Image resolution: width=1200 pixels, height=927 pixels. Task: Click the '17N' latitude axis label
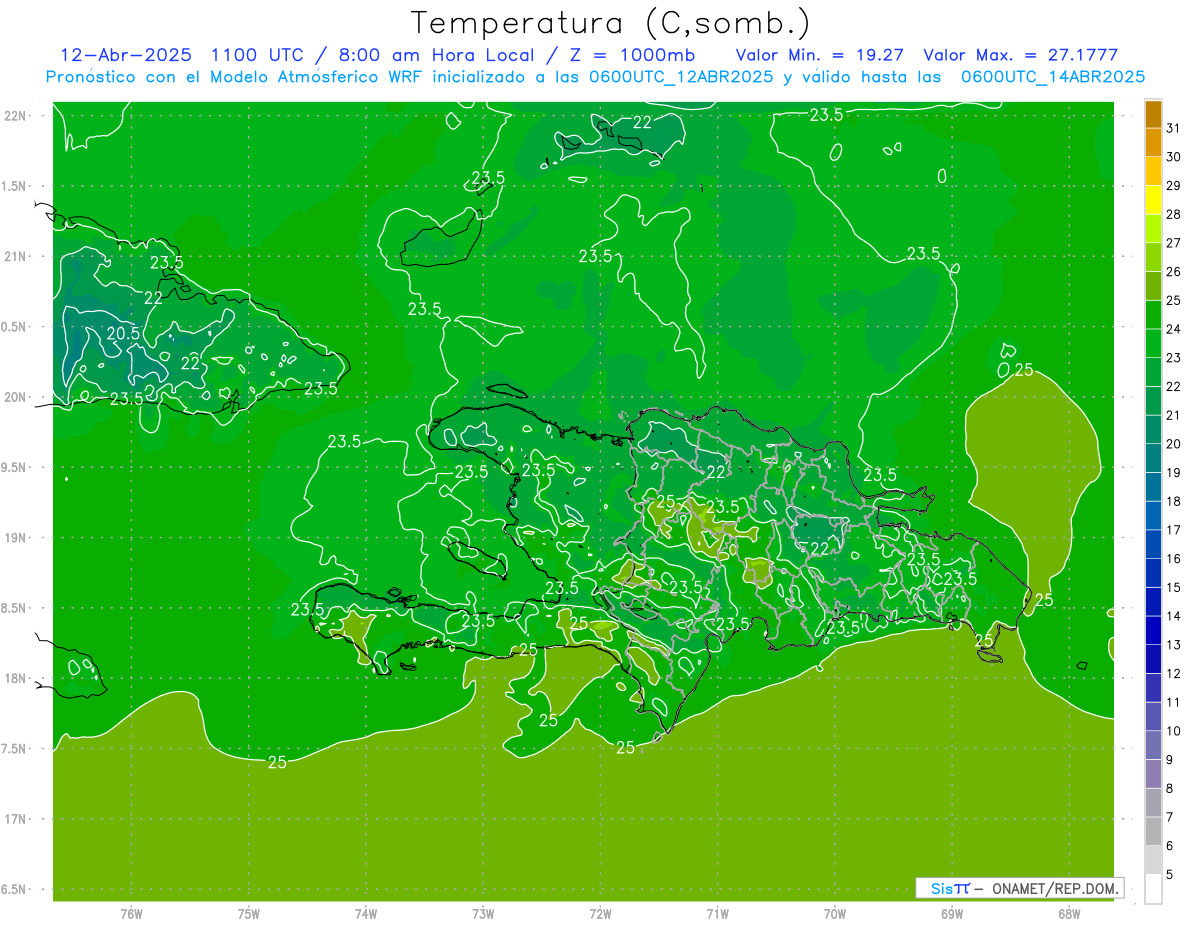click(14, 819)
